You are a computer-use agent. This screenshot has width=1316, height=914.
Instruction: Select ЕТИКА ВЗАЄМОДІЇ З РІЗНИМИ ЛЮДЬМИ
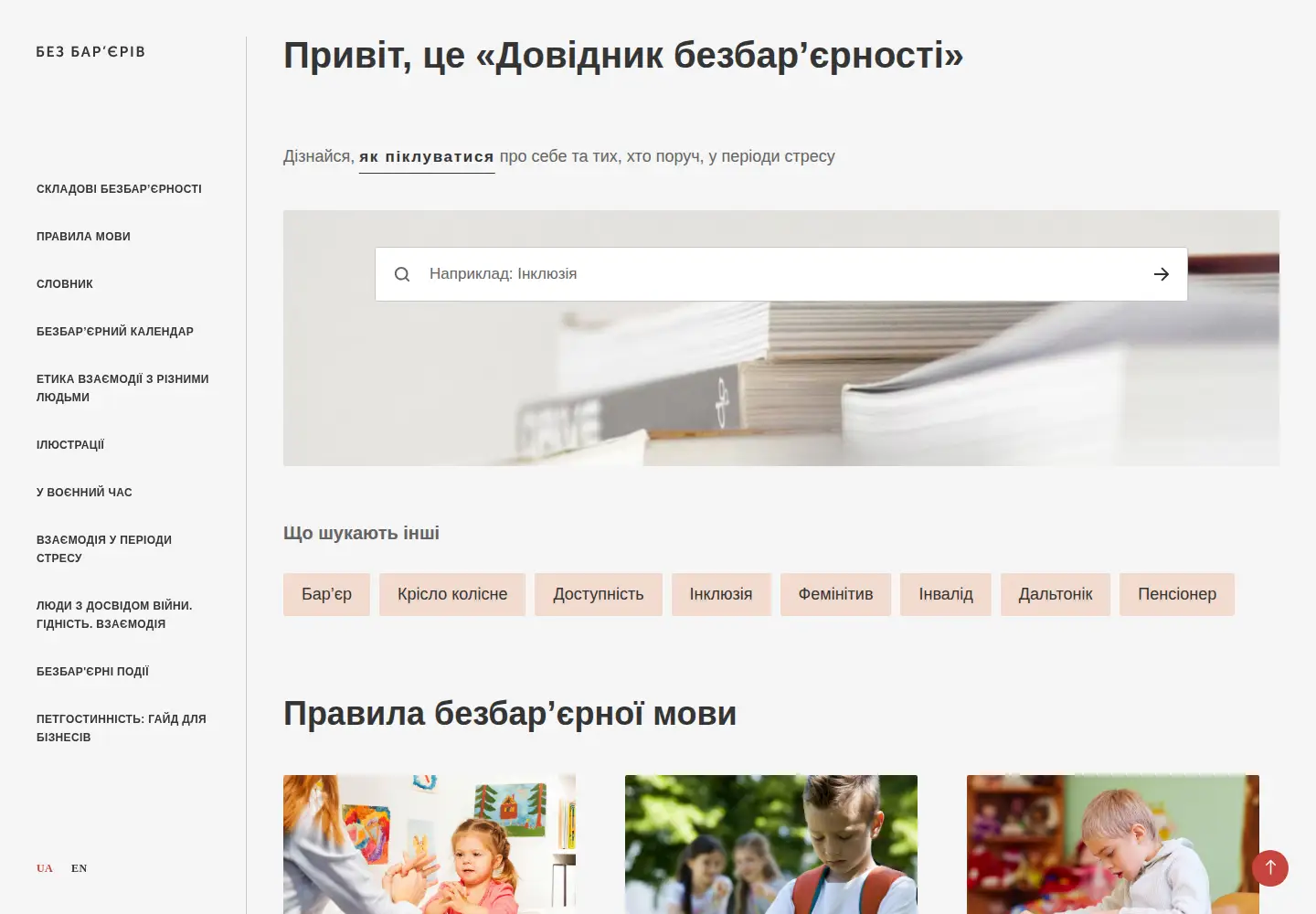tap(122, 388)
